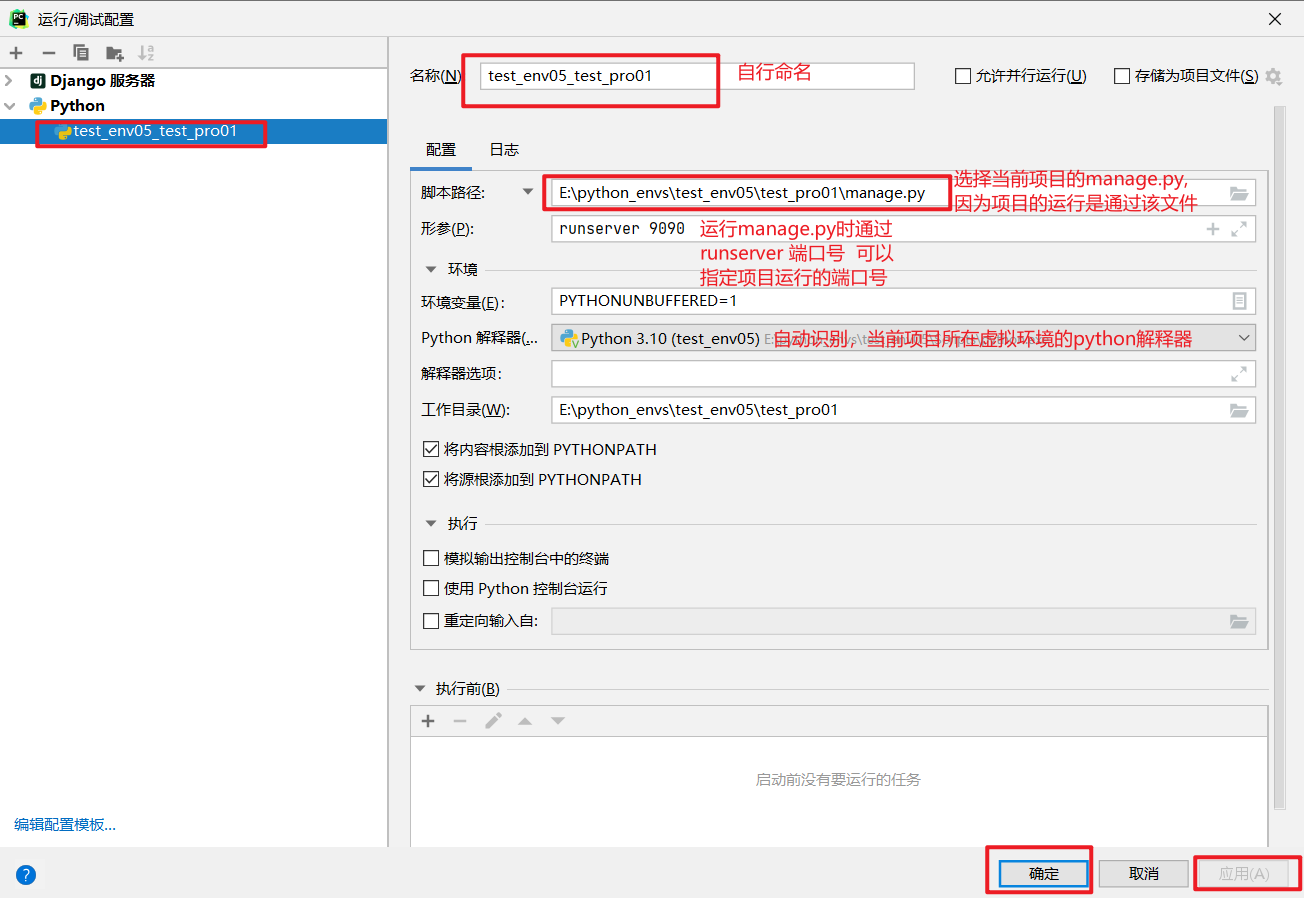Click the 应用 button
Screen dimensions: 1304x898
point(1244,873)
